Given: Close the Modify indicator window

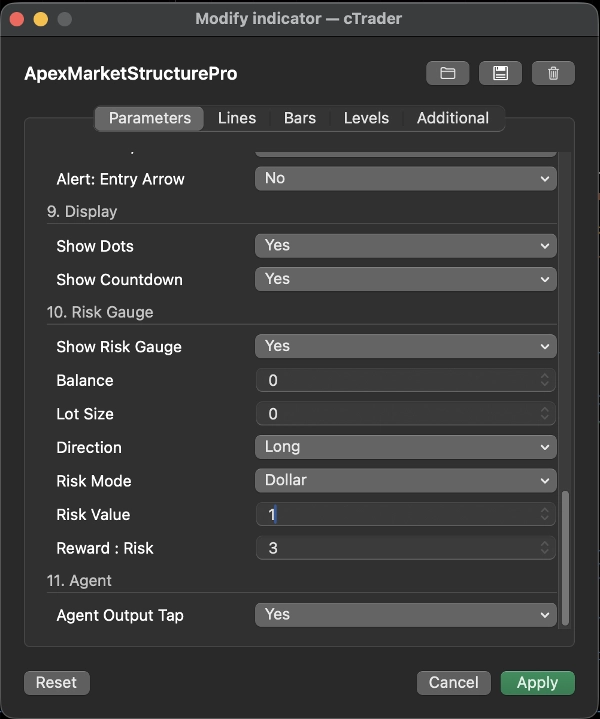Looking at the screenshot, I should click(x=17, y=19).
